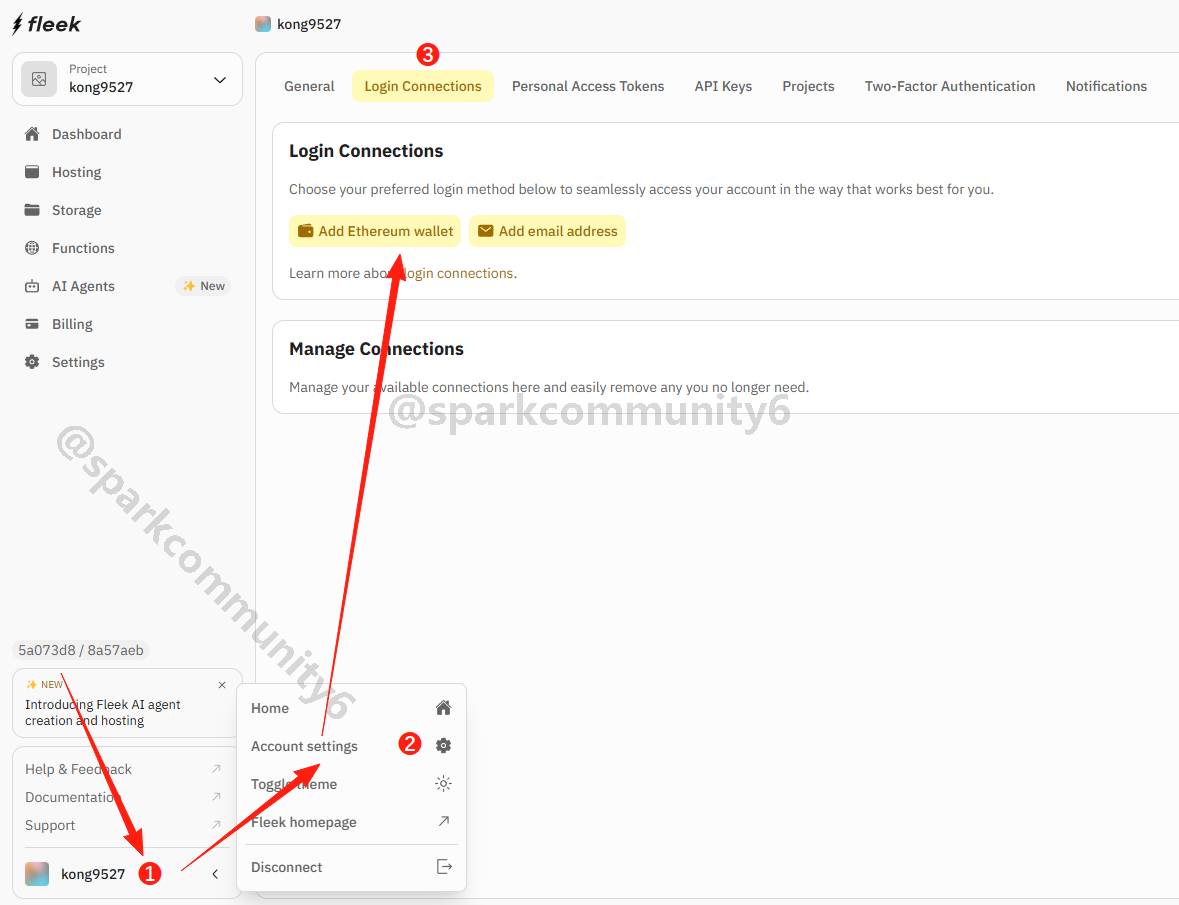
Task: Click the Home house icon in popup menu
Action: [x=444, y=707]
